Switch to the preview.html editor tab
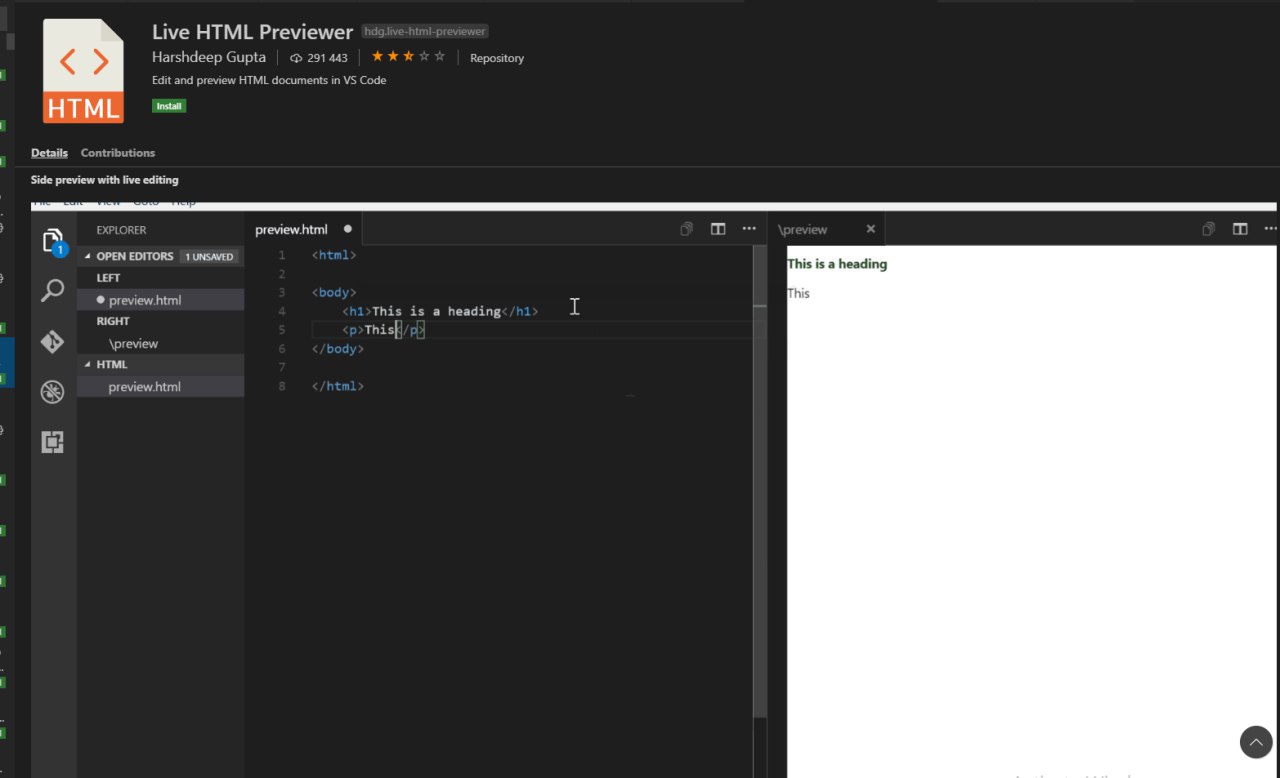 [x=291, y=229]
